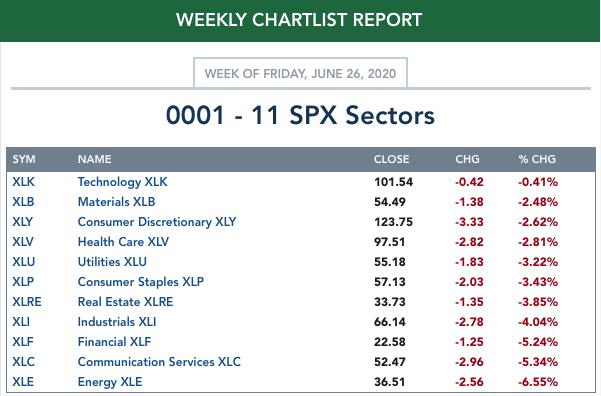Screen dimensions: 601x396
Task: Click the NAME column header
Action: pos(94,159)
